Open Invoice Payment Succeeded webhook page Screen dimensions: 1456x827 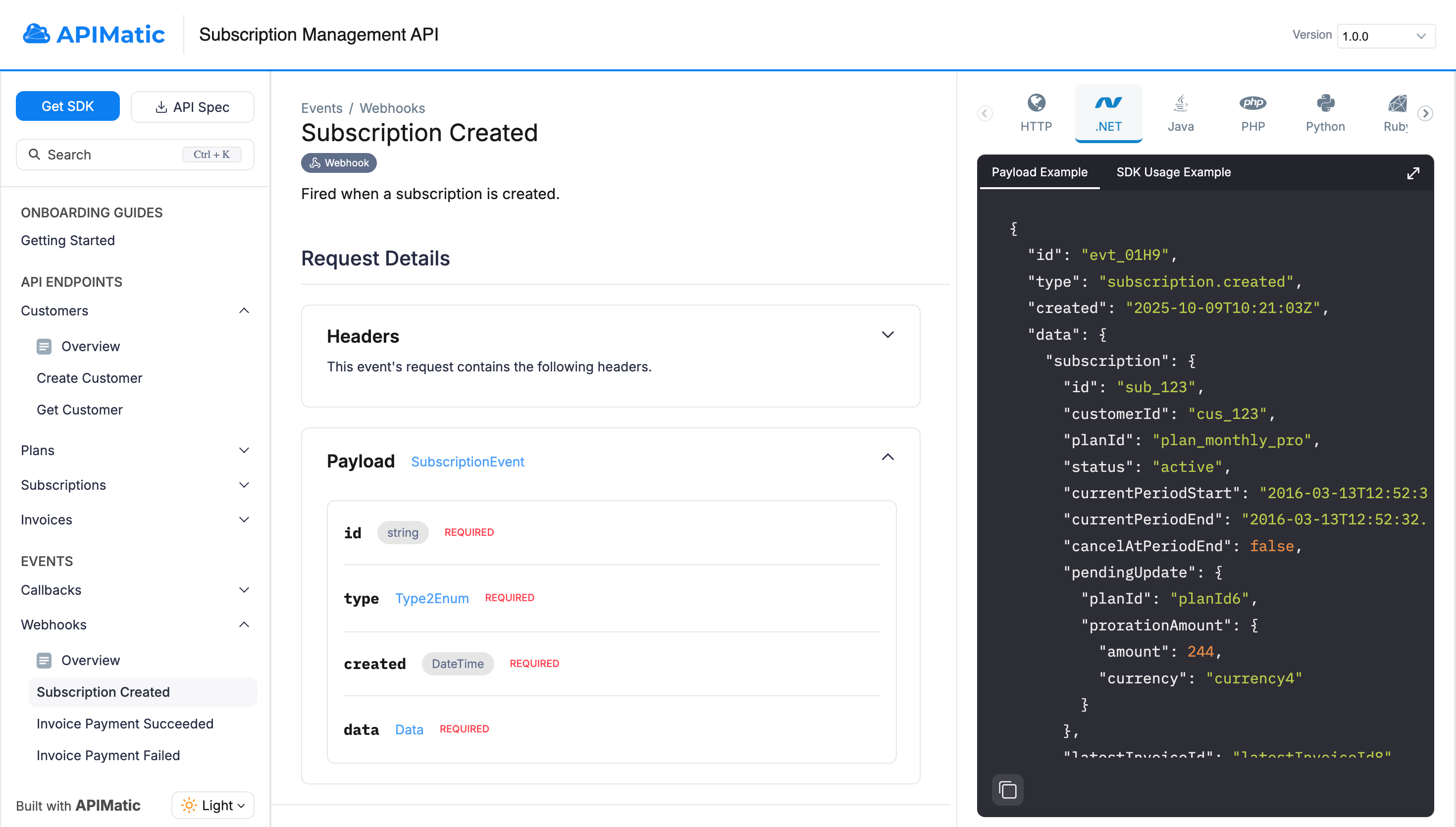(125, 724)
